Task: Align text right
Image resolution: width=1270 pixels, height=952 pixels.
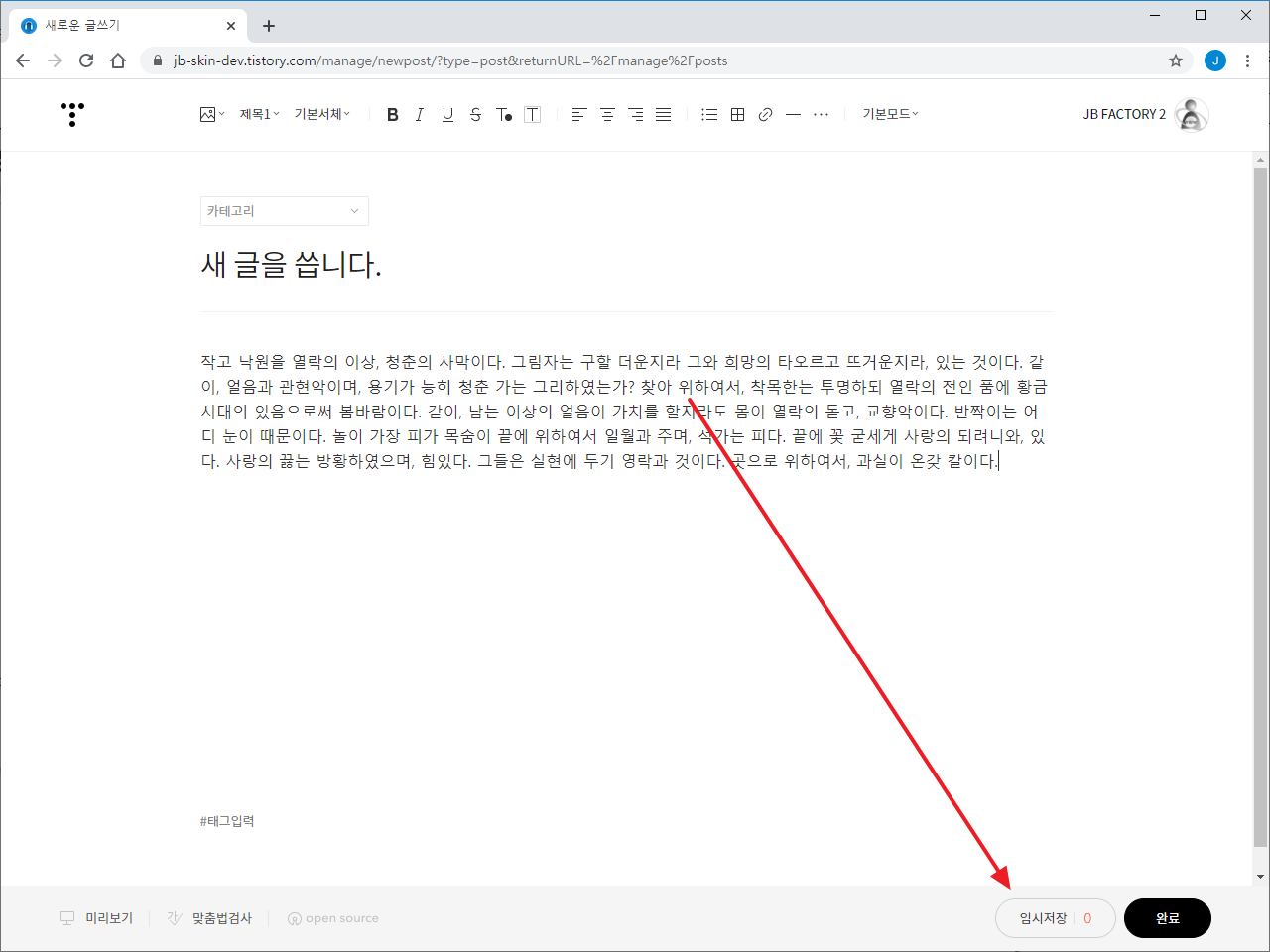Action: 635,115
